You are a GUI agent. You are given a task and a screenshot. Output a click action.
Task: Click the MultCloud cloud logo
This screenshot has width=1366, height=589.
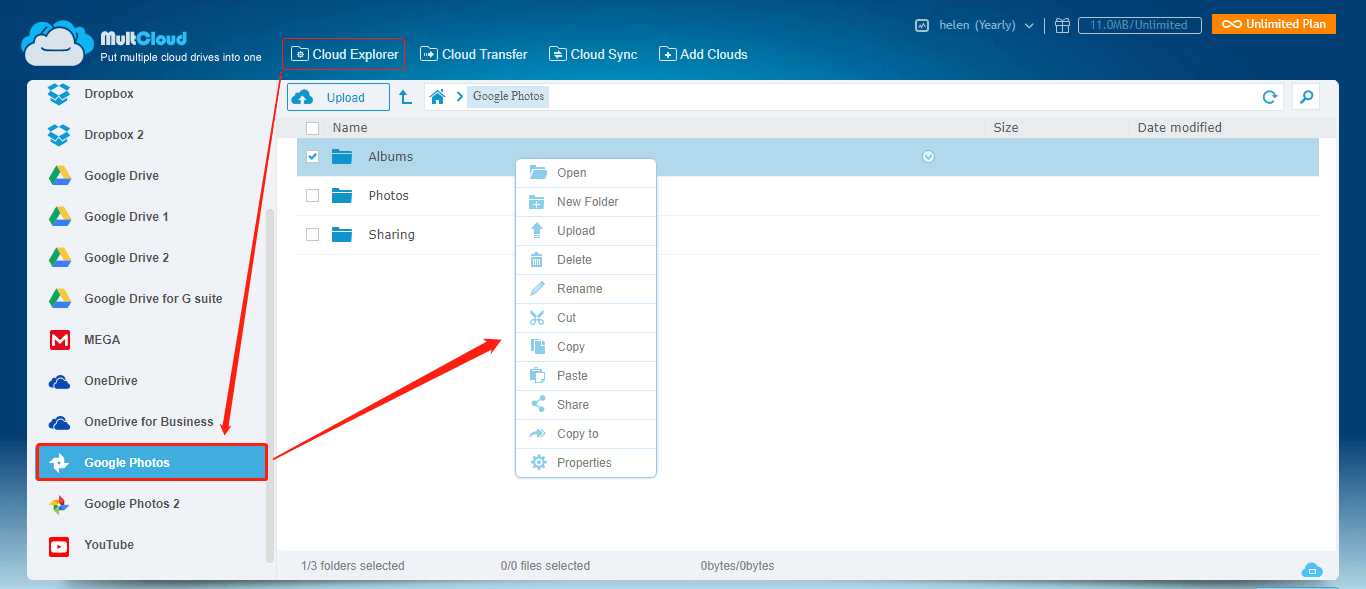(58, 43)
